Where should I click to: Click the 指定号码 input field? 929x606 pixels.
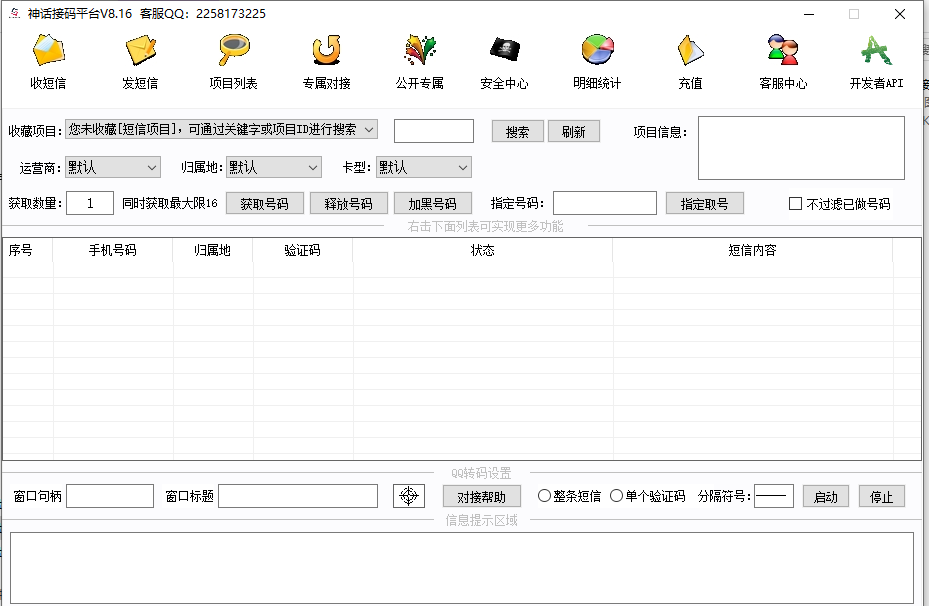pyautogui.click(x=604, y=203)
